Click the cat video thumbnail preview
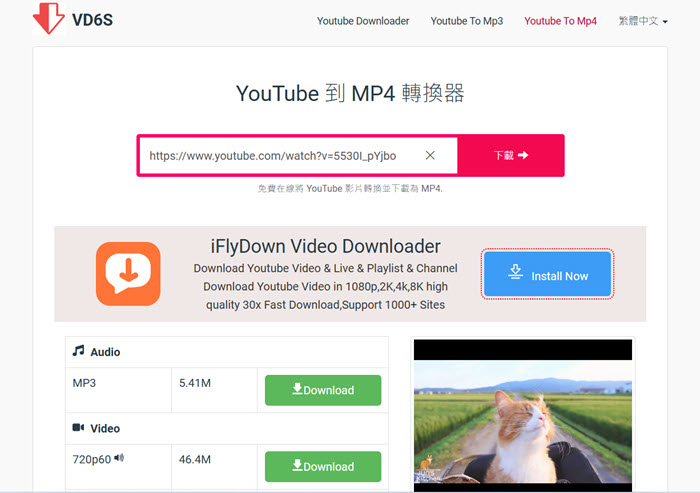The image size is (700, 493). point(523,415)
